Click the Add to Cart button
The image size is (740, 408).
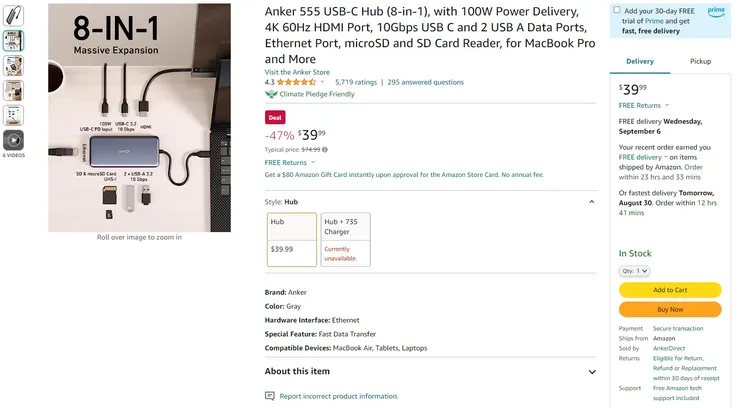pyautogui.click(x=670, y=290)
